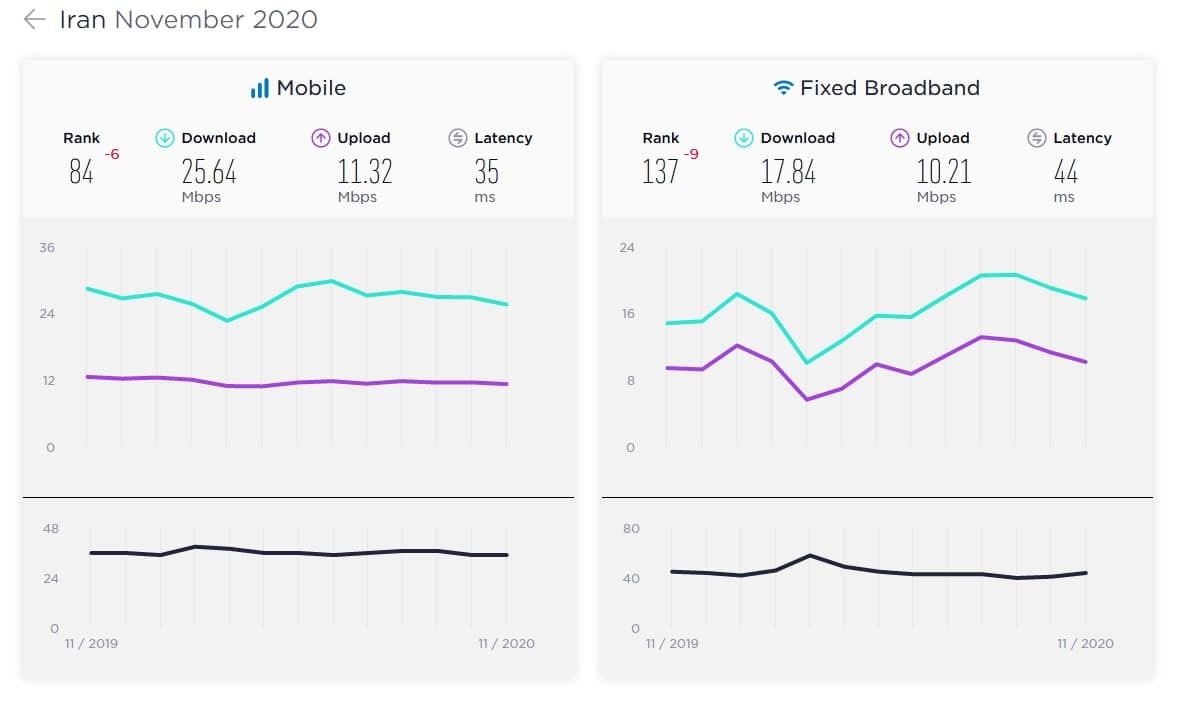Click the Mobile Upload arrow icon
This screenshot has height=706, width=1191.
click(321, 138)
